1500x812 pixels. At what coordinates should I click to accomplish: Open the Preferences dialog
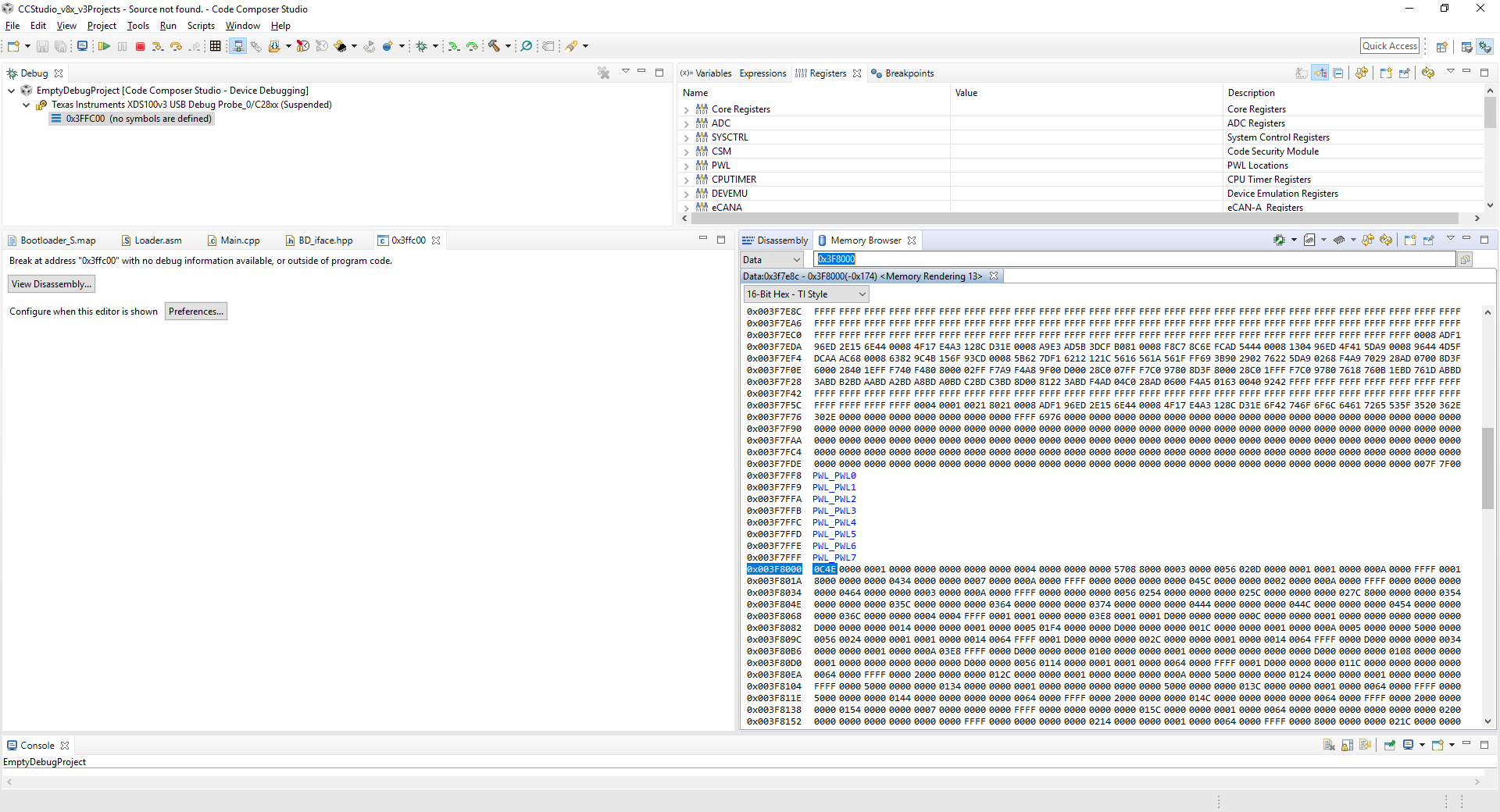coord(196,311)
